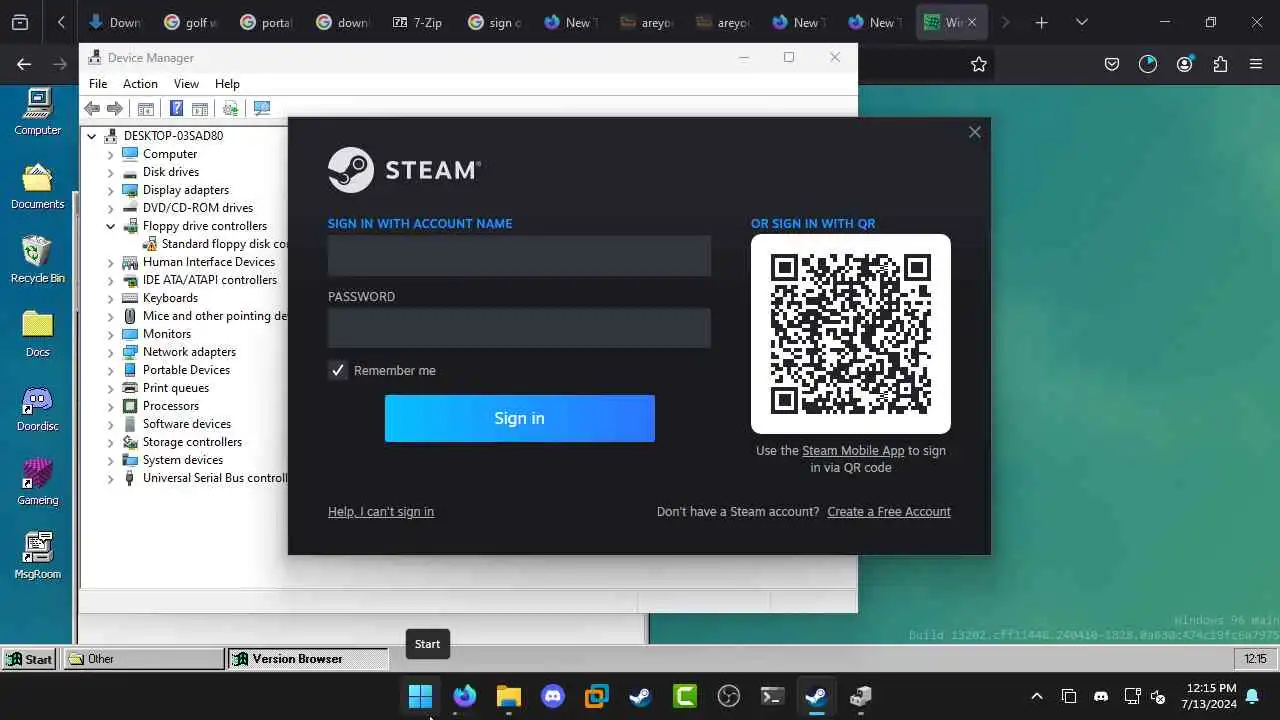Click the Create a Free Account link
This screenshot has height=720, width=1280.
point(889,511)
